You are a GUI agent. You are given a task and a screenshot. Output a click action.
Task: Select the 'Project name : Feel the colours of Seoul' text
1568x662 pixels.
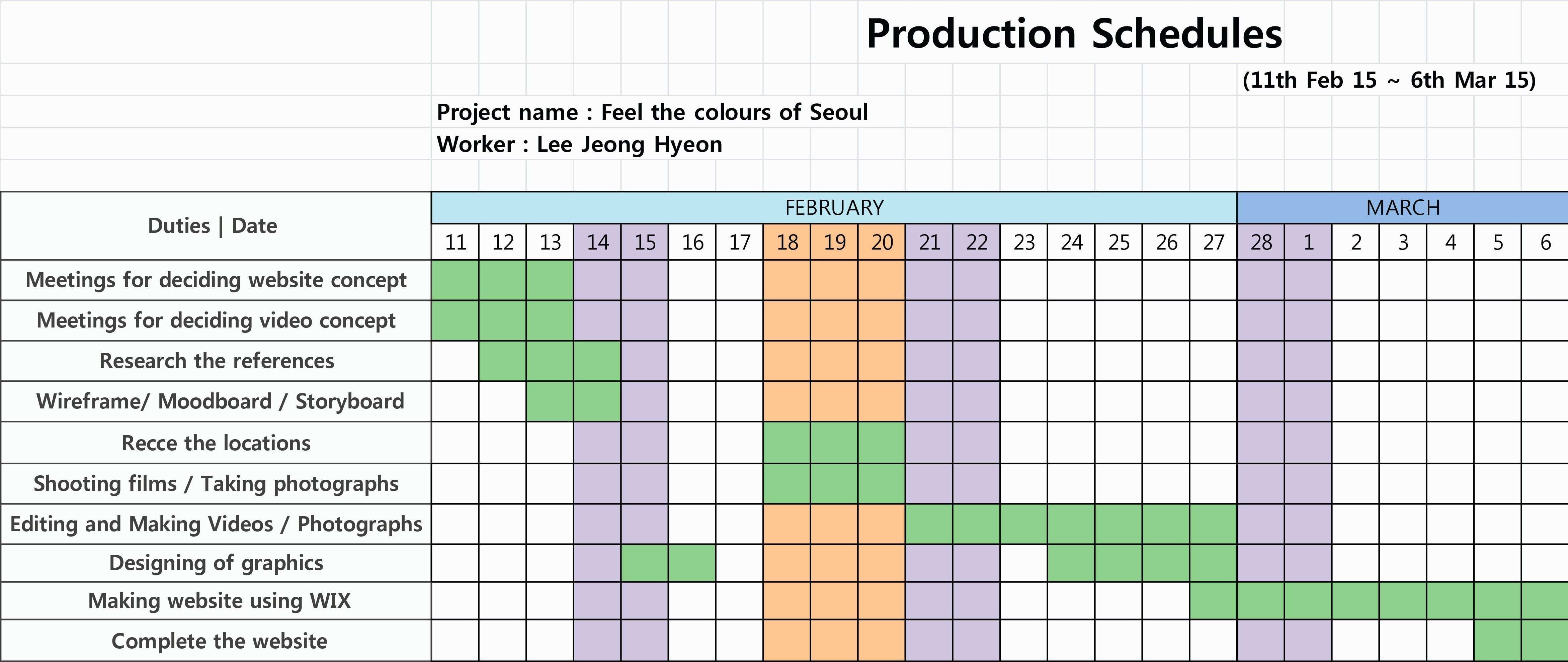click(x=652, y=112)
